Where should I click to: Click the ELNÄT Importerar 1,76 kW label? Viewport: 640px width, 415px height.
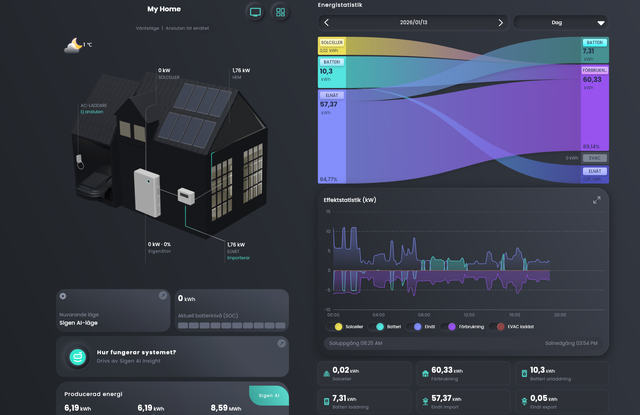pyautogui.click(x=238, y=251)
